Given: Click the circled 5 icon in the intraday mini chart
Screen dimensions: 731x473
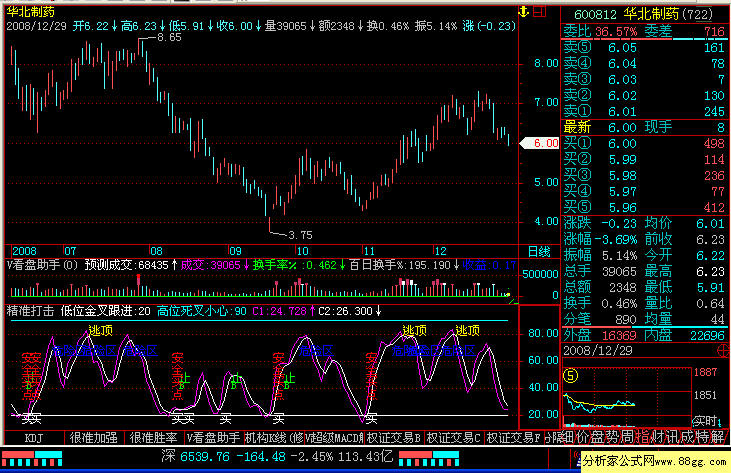Looking at the screenshot, I should click(x=571, y=376).
